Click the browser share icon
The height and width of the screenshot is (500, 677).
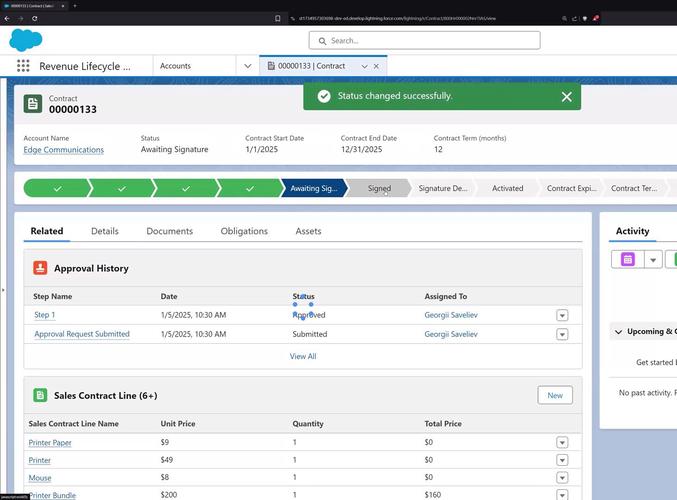575,19
